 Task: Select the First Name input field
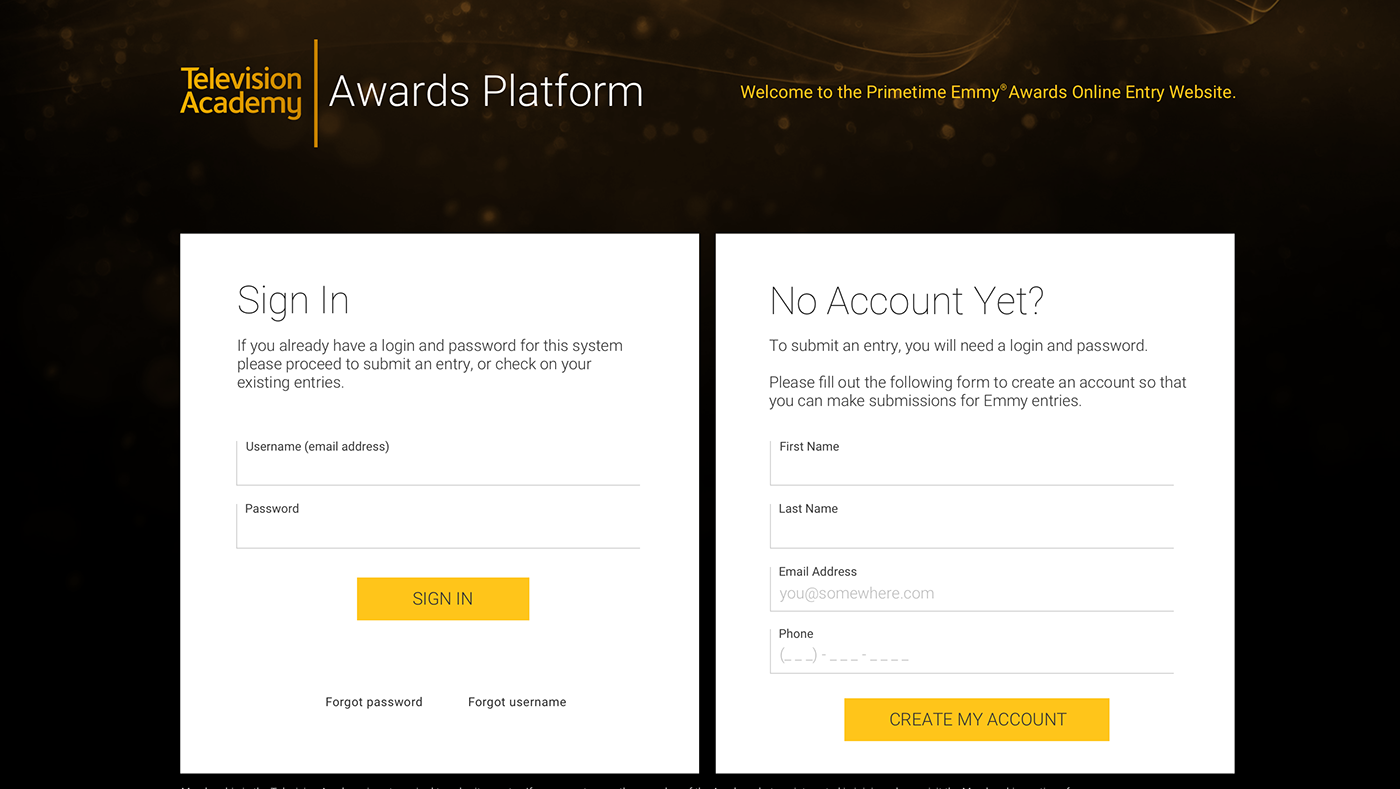pyautogui.click(x=972, y=463)
